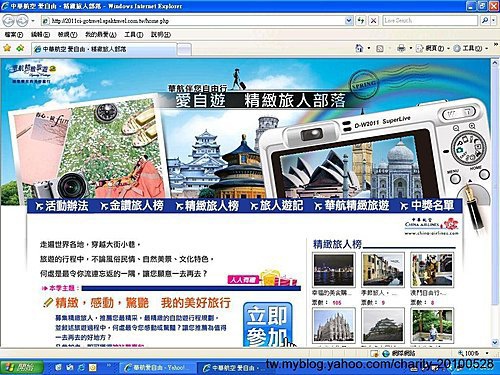Open the 檔案(F) menu
500x375 pixels.
tap(14, 35)
